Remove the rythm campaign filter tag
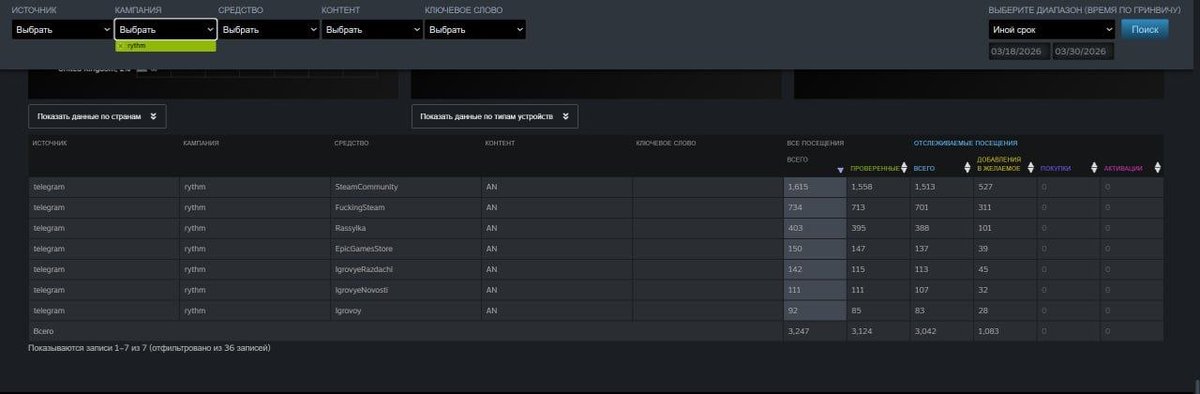Viewport: 1200px width, 394px height. pos(120,46)
